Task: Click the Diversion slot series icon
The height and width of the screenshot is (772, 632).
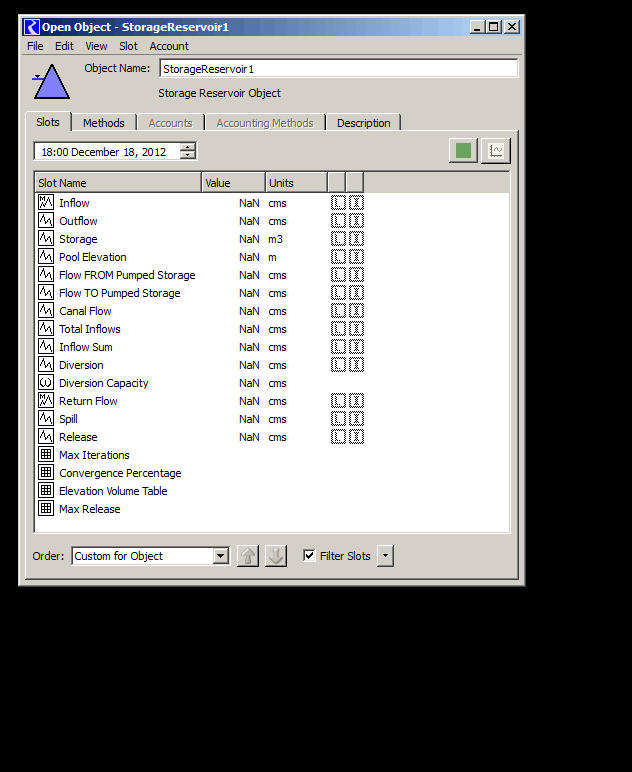Action: tap(46, 364)
